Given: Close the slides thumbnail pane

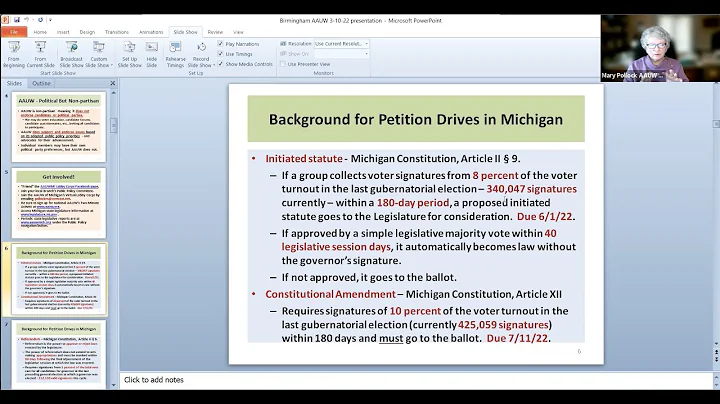Looking at the screenshot, I should (112, 83).
